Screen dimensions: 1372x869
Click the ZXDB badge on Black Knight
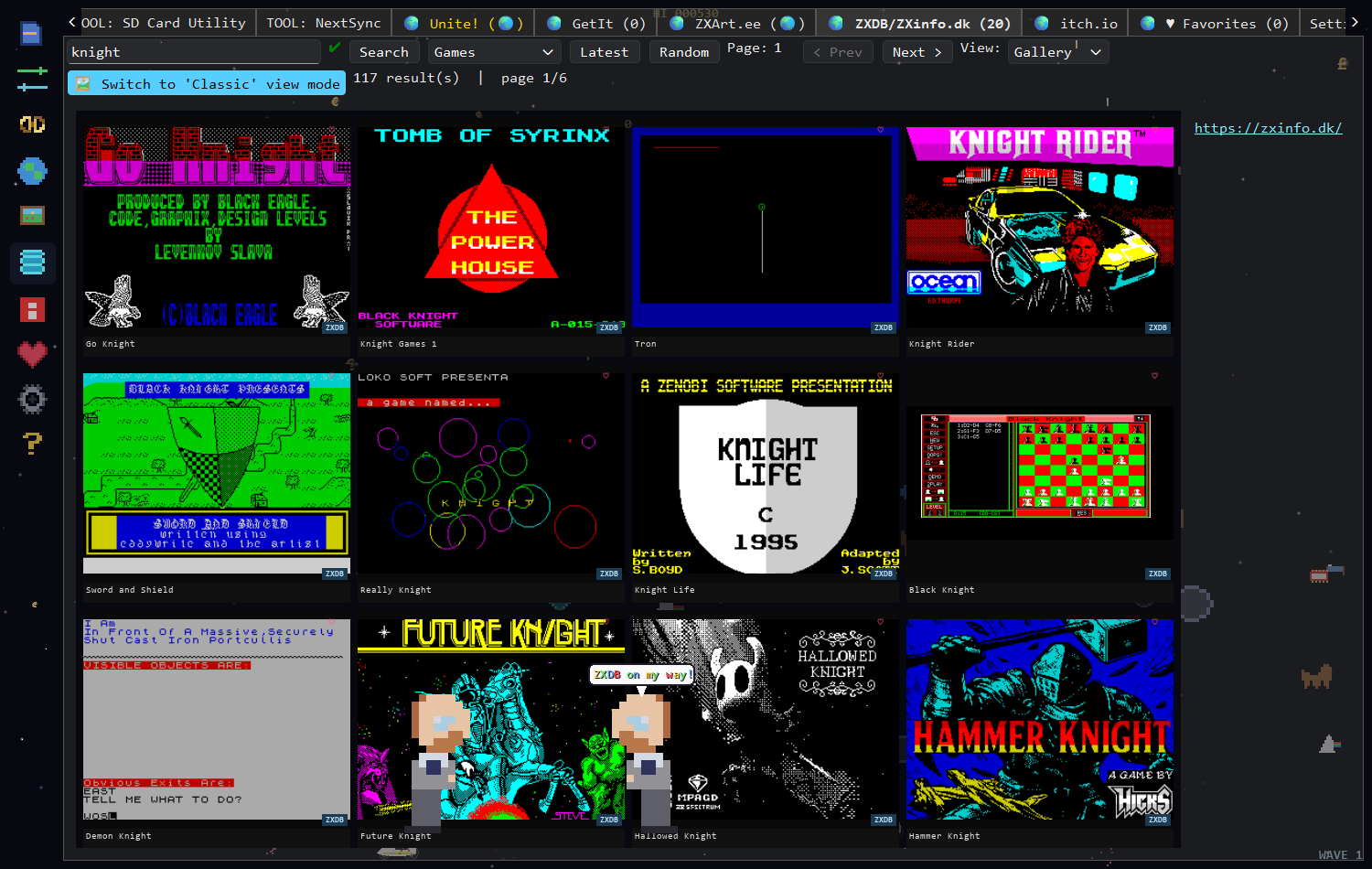click(1158, 574)
